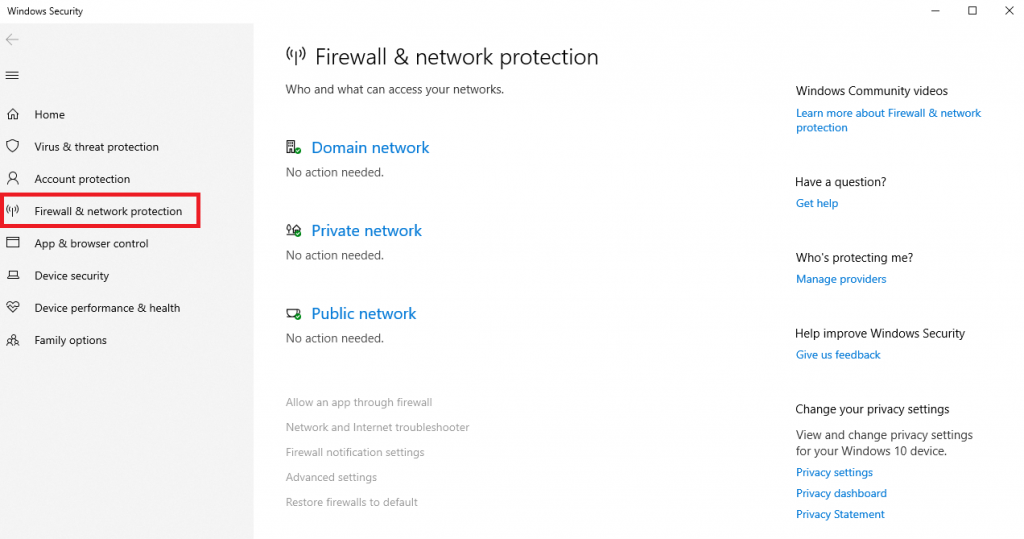Open the Privacy dashboard link
This screenshot has width=1024, height=539.
click(x=840, y=493)
